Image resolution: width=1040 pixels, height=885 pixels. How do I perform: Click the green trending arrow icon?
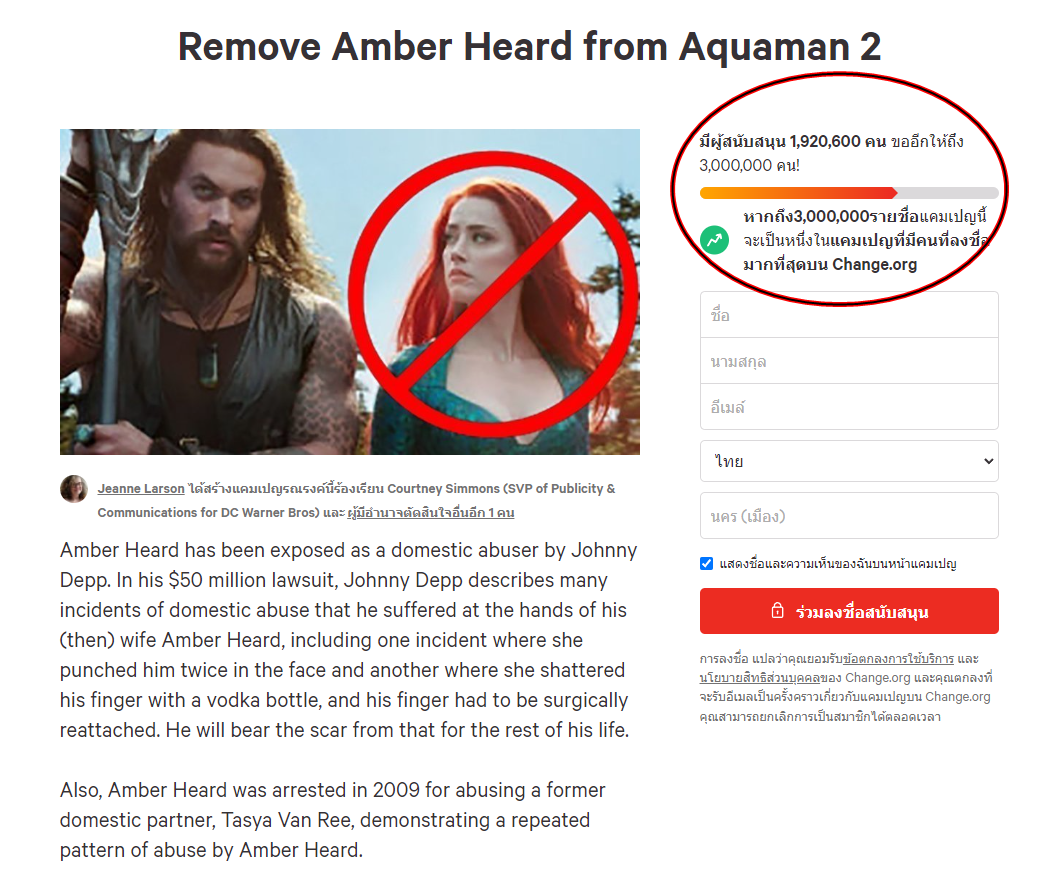click(x=714, y=239)
